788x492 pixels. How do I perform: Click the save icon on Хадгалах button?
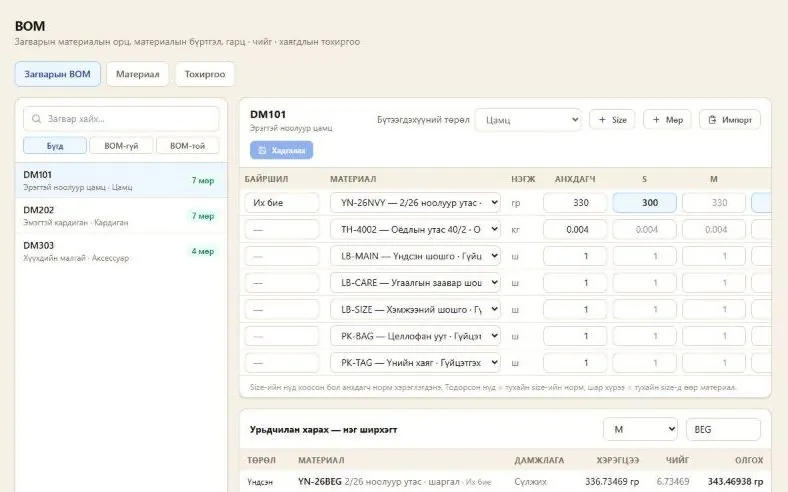(262, 150)
